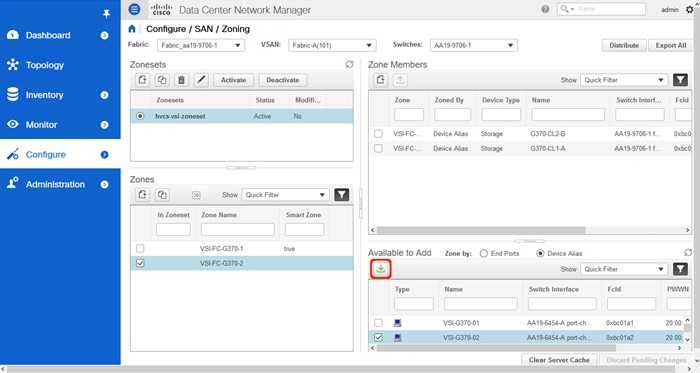Apply the Zones filter funnel icon
This screenshot has height=373, width=700.
[342, 195]
